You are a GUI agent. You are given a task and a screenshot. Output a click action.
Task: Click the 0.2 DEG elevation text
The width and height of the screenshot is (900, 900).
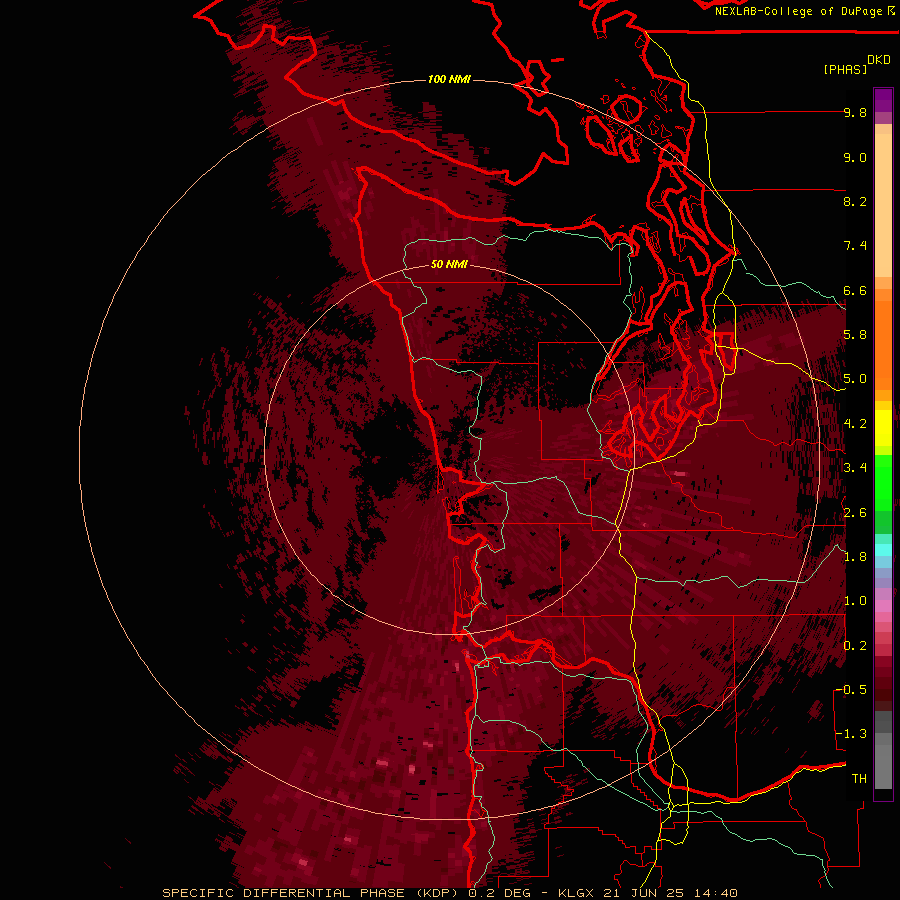pyautogui.click(x=499, y=893)
